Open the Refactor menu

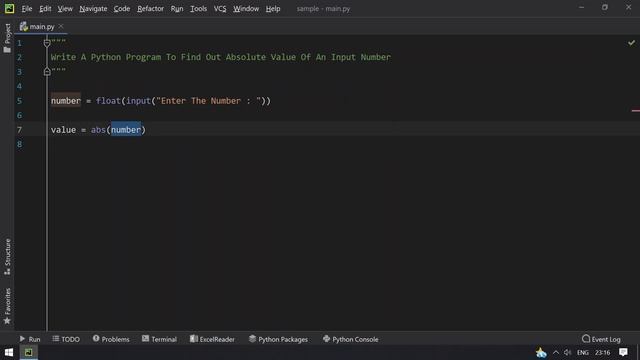click(x=150, y=9)
